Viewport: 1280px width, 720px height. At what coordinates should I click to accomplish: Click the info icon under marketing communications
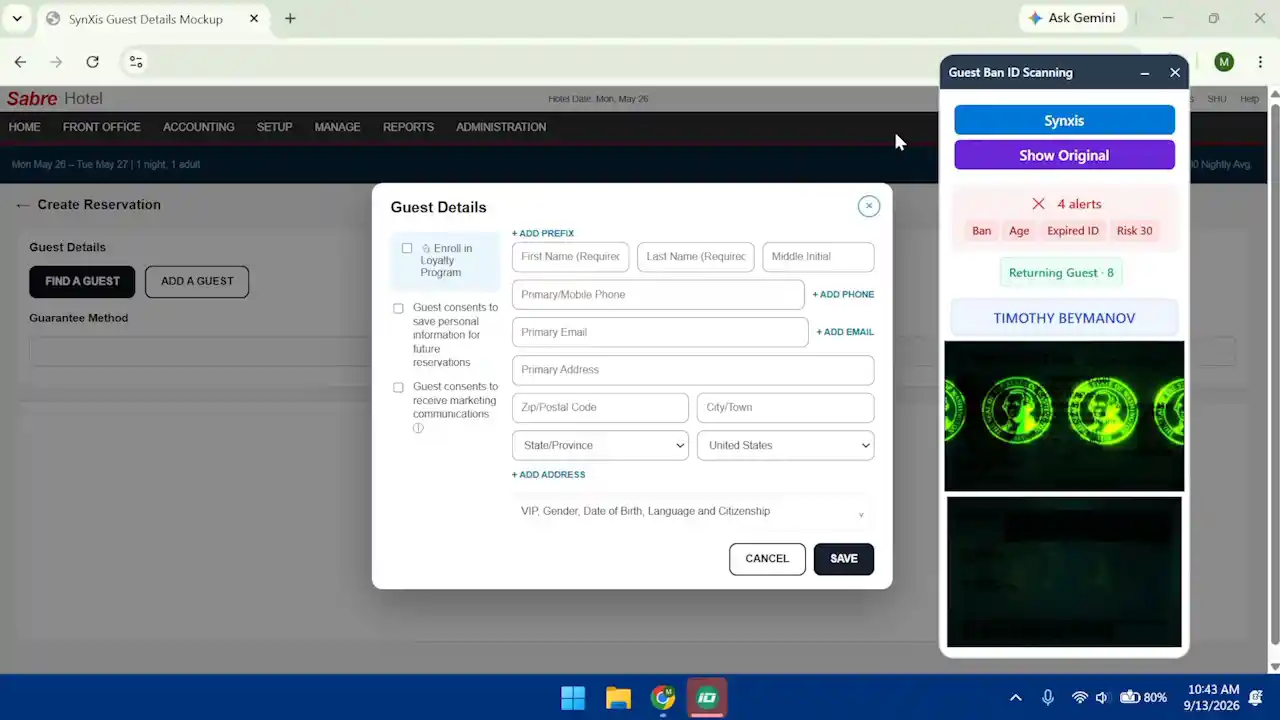click(x=418, y=428)
